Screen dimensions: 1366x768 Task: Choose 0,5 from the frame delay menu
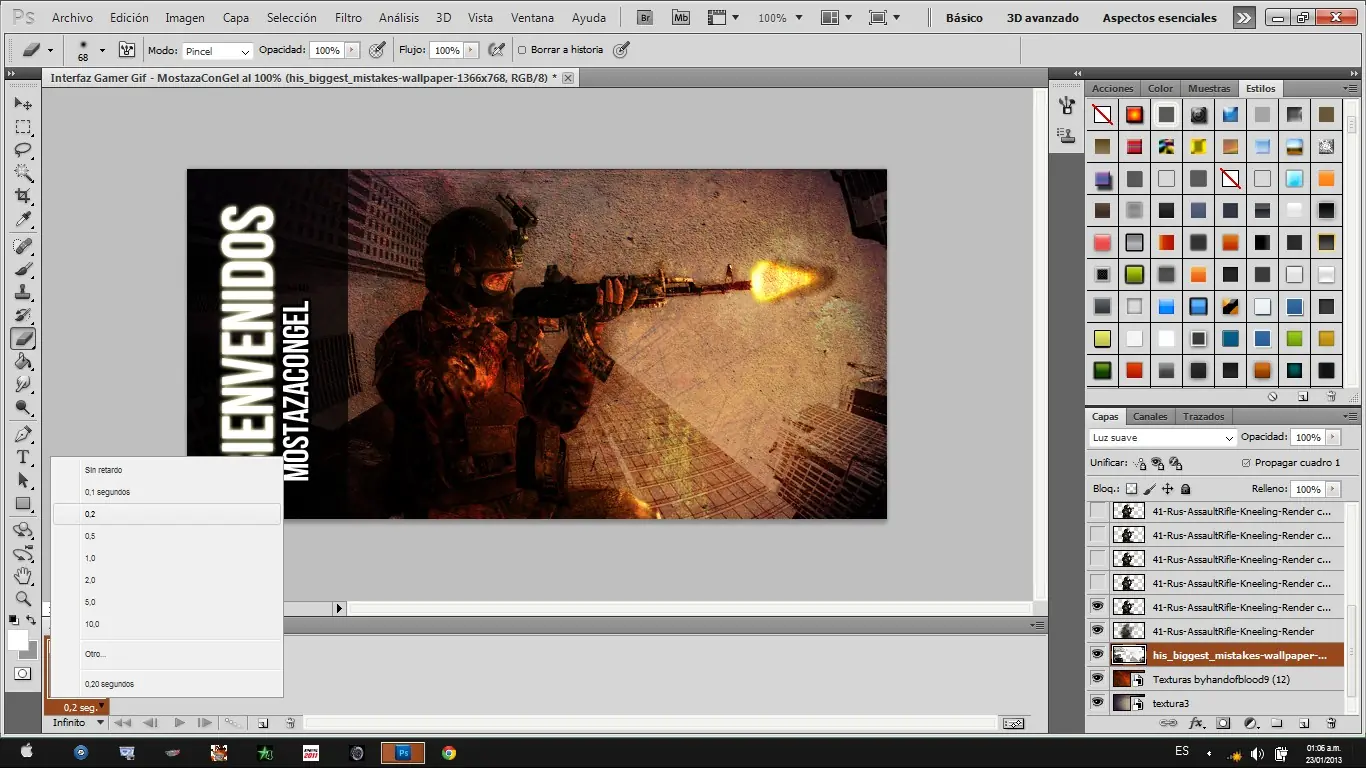pyautogui.click(x=91, y=536)
